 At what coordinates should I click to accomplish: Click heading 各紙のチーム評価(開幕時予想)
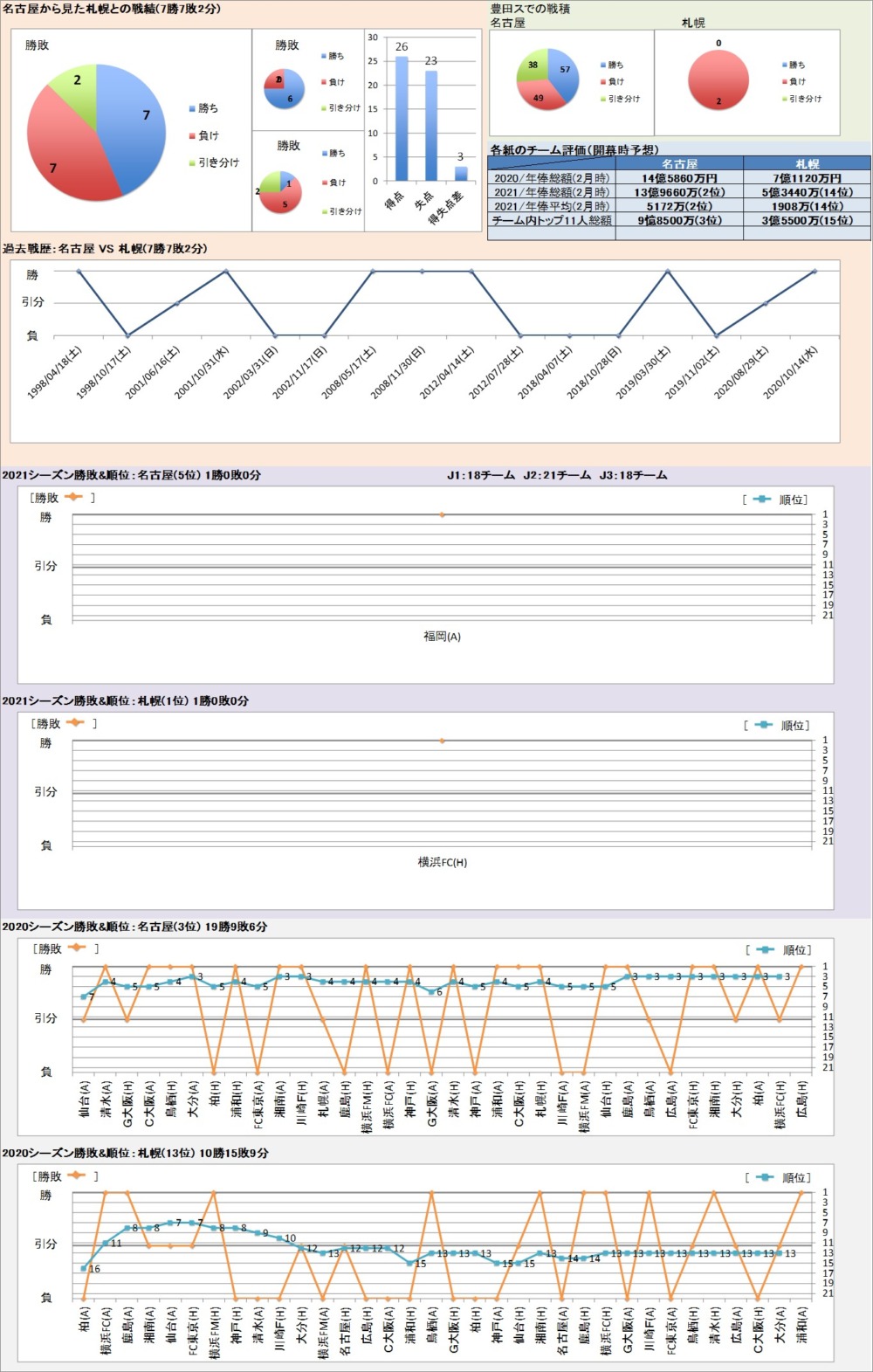(x=574, y=150)
